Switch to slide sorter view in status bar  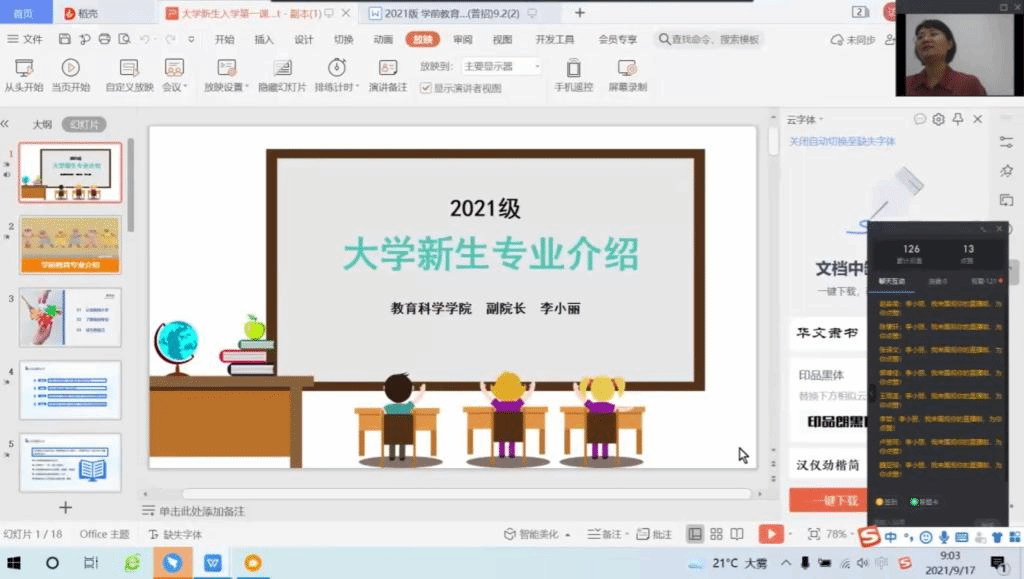[716, 534]
